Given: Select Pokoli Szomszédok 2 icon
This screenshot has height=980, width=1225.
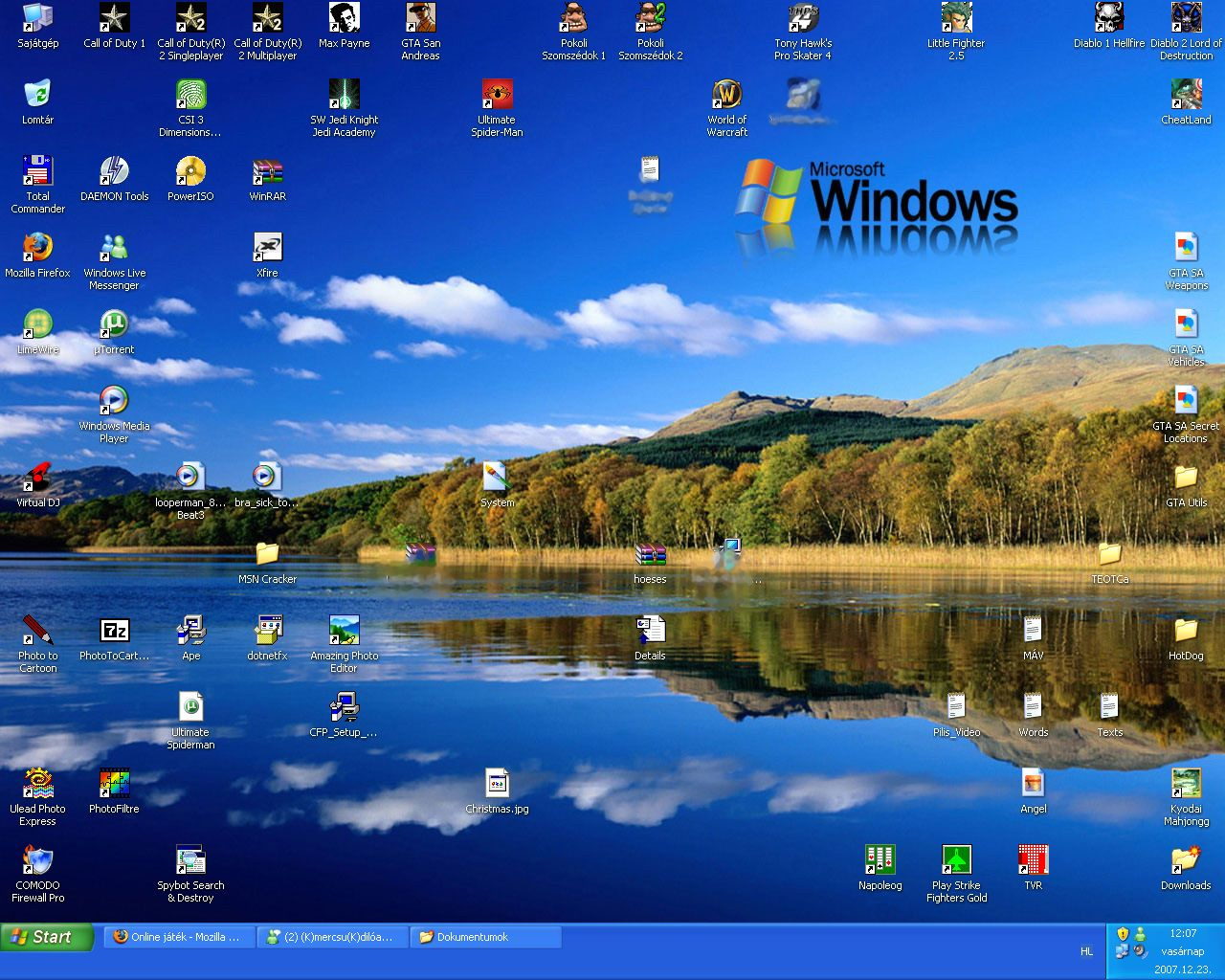Looking at the screenshot, I should 650,33.
